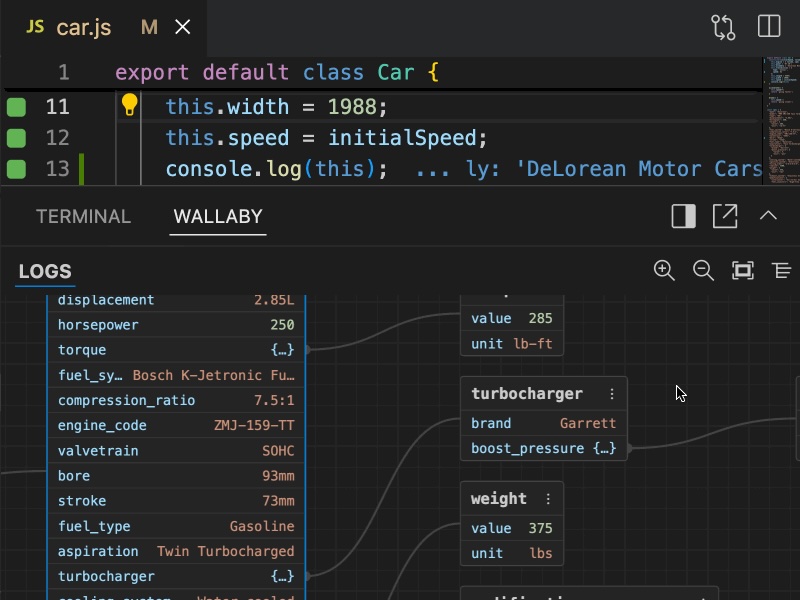The height and width of the screenshot is (600, 800).
Task: Switch to tree list layout icon
Action: pyautogui.click(x=781, y=270)
